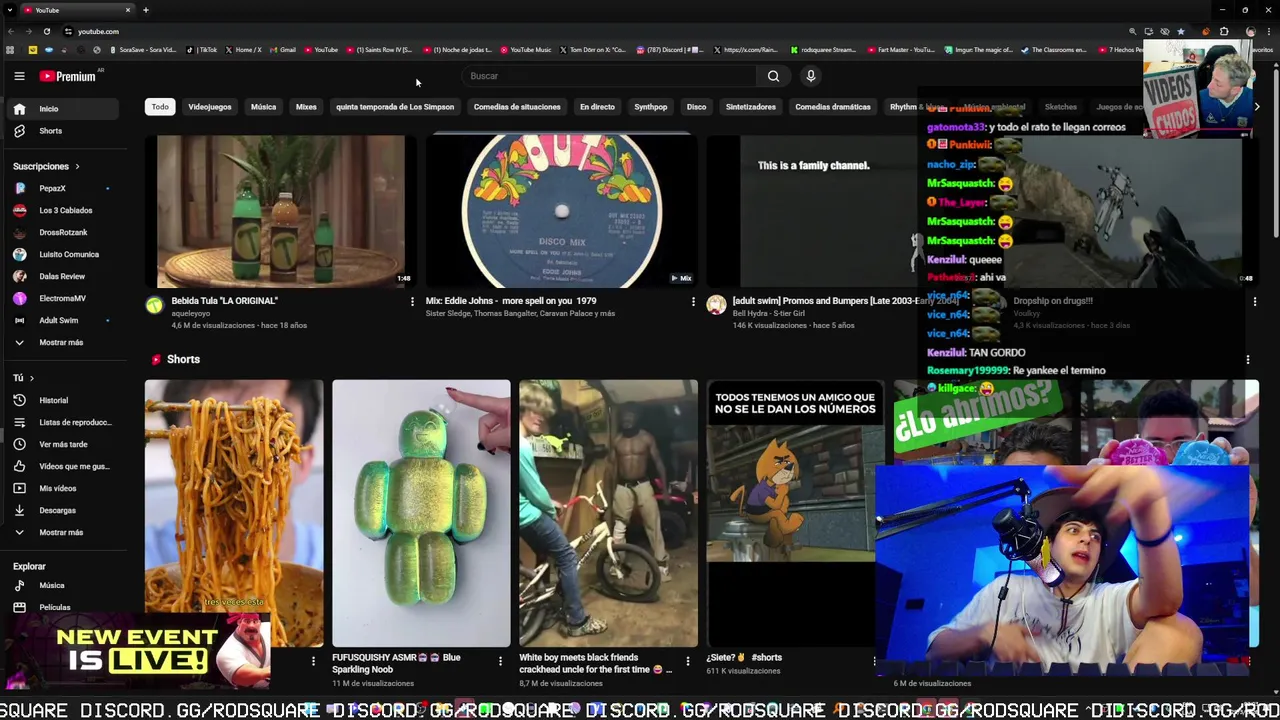Viewport: 1280px width, 720px height.
Task: Reload the page in browser toolbar
Action: 46,31
